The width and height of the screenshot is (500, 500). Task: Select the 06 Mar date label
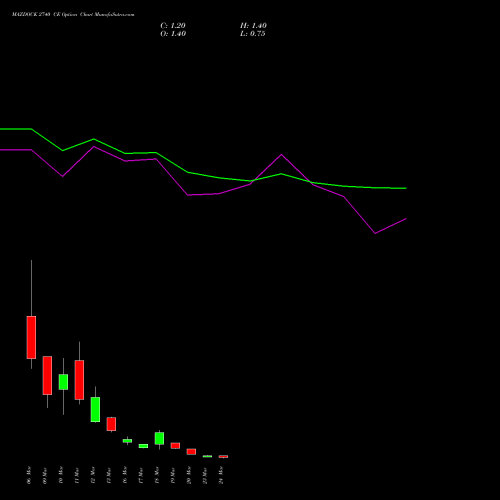[29, 475]
